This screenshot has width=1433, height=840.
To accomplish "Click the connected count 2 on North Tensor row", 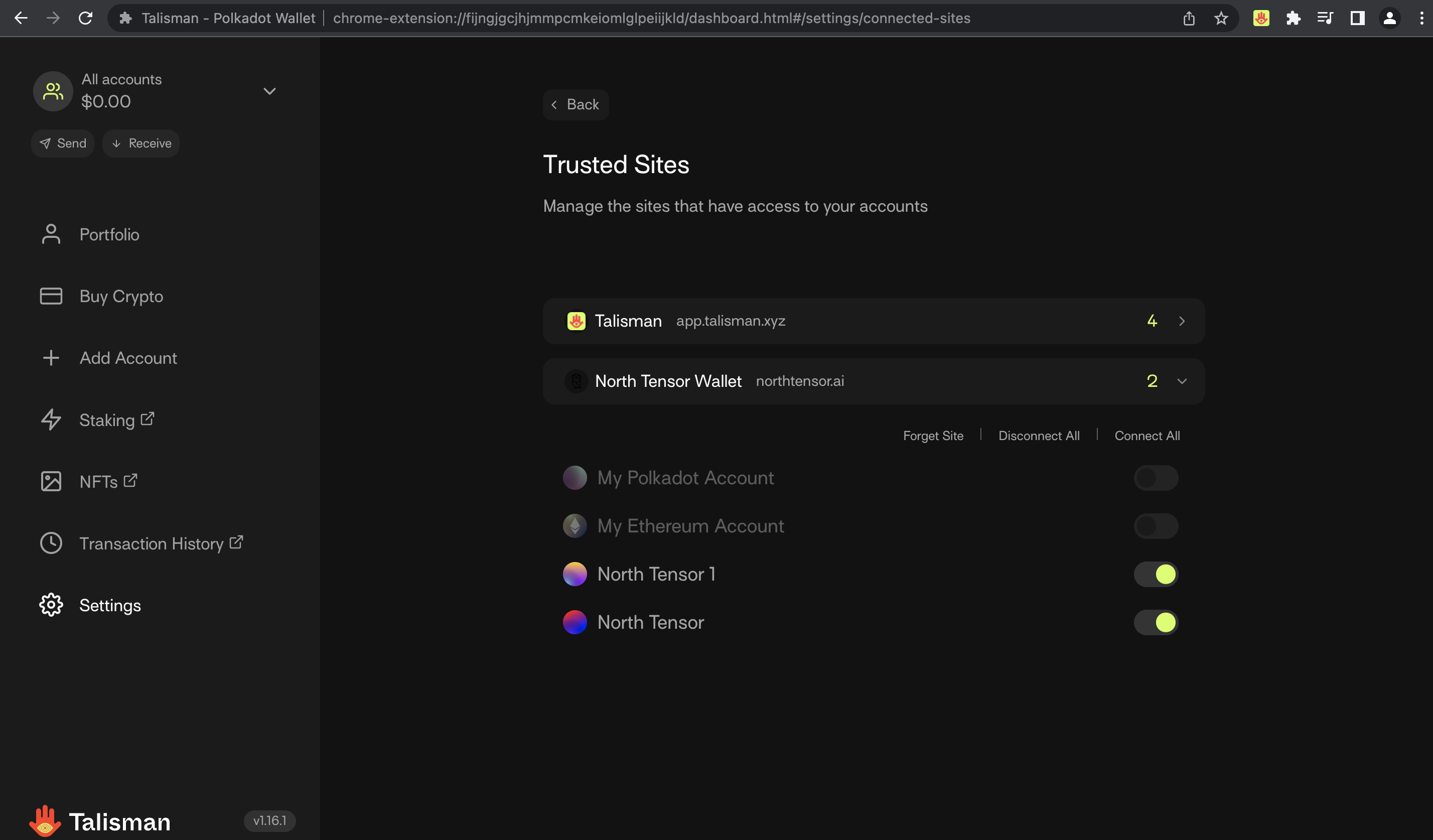I will tap(1152, 381).
